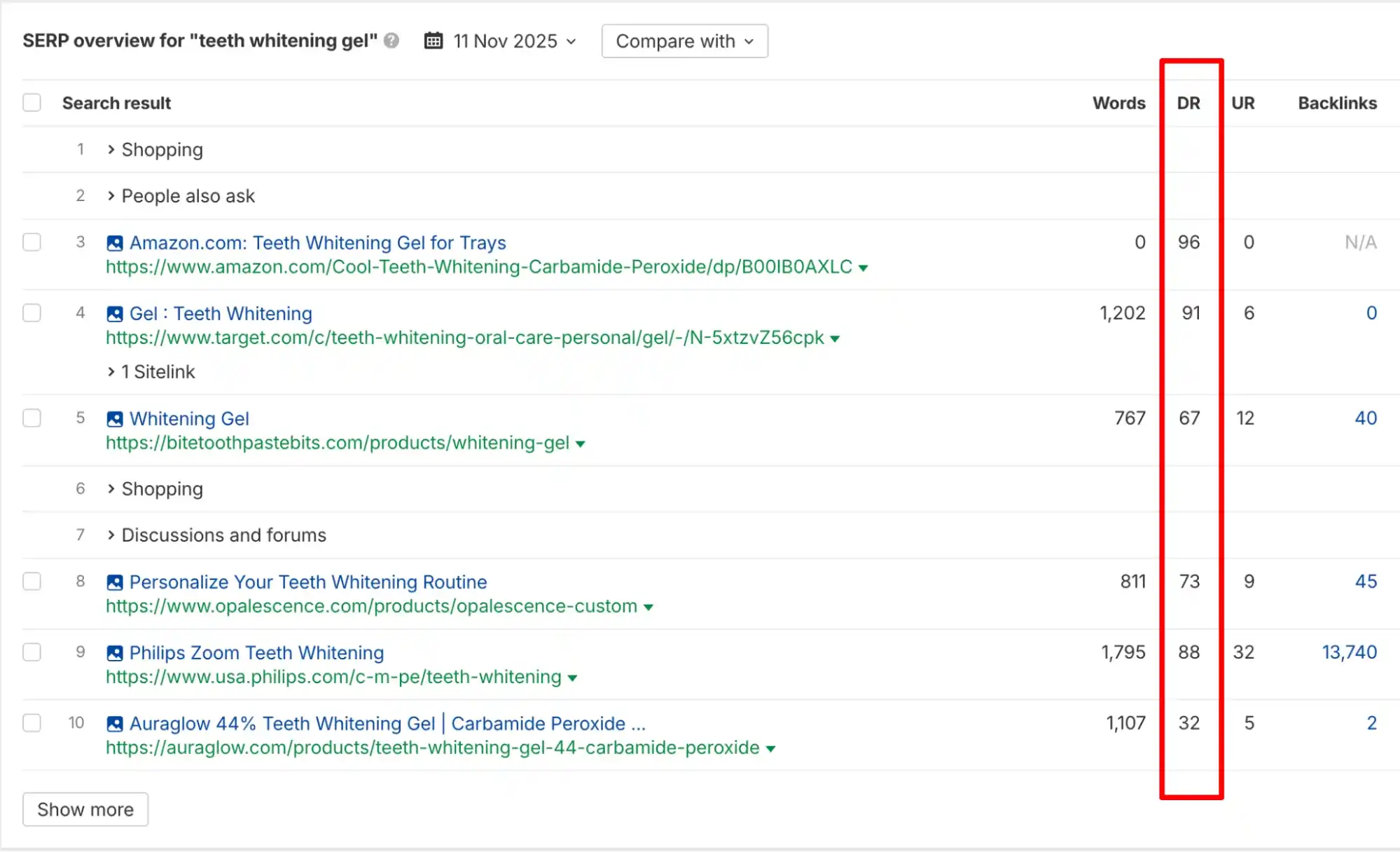Click the Show more button
This screenshot has height=852, width=1400.
85,809
